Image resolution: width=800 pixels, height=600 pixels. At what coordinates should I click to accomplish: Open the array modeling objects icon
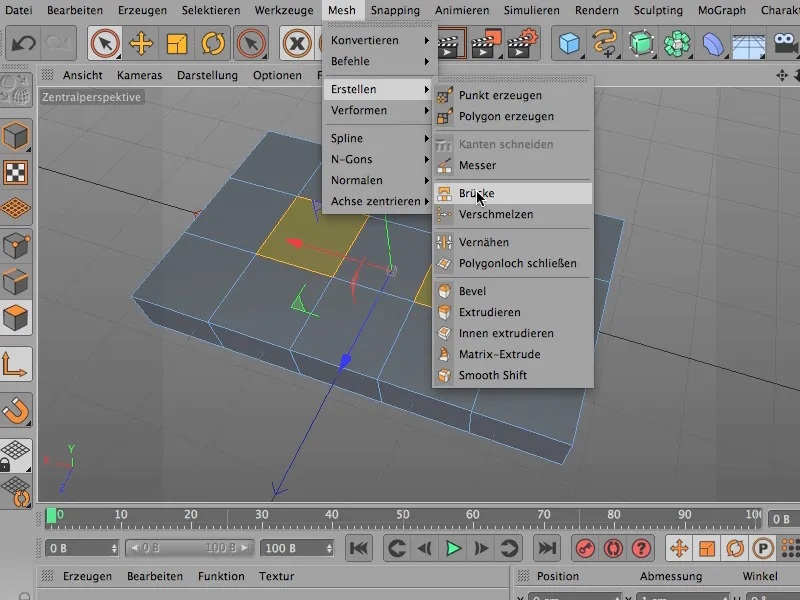coord(677,43)
